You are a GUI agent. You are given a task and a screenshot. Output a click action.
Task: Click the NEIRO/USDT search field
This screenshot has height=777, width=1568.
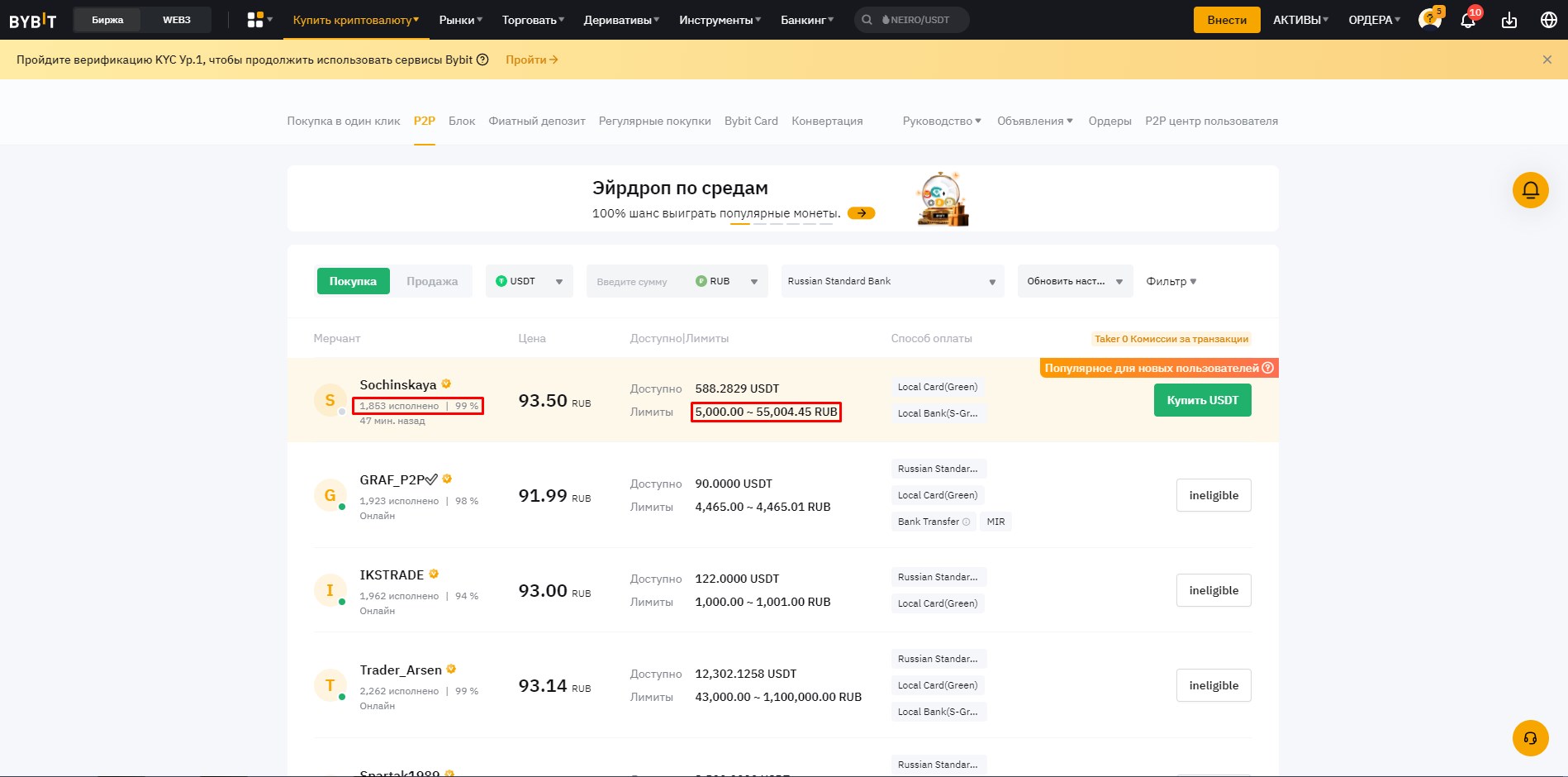[912, 20]
